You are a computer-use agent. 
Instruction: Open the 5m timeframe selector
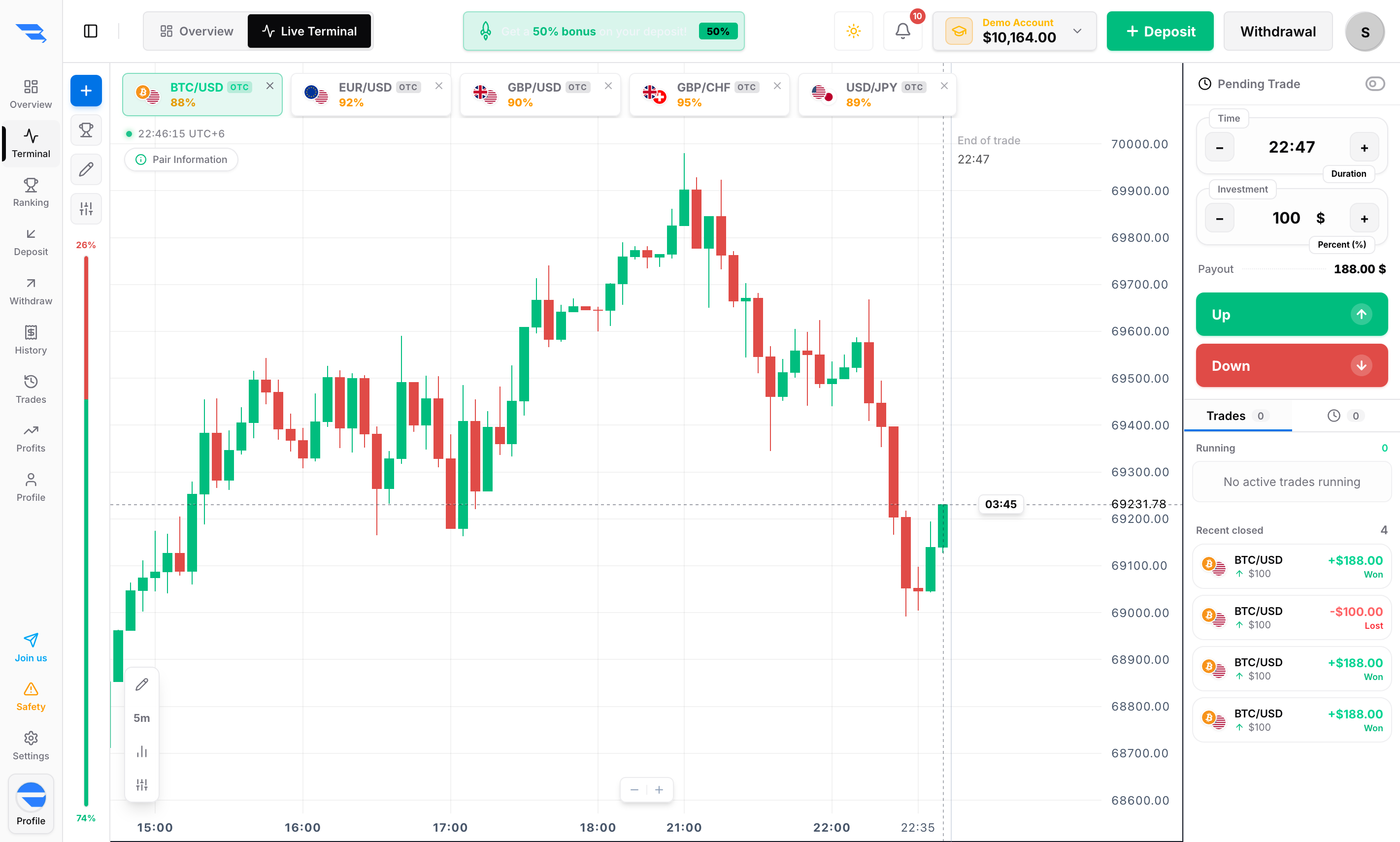coord(142,718)
